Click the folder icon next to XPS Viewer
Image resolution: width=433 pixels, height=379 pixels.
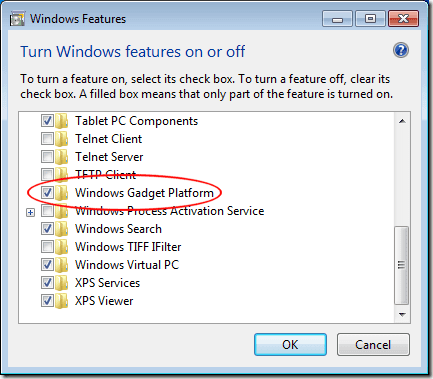pyautogui.click(x=62, y=301)
